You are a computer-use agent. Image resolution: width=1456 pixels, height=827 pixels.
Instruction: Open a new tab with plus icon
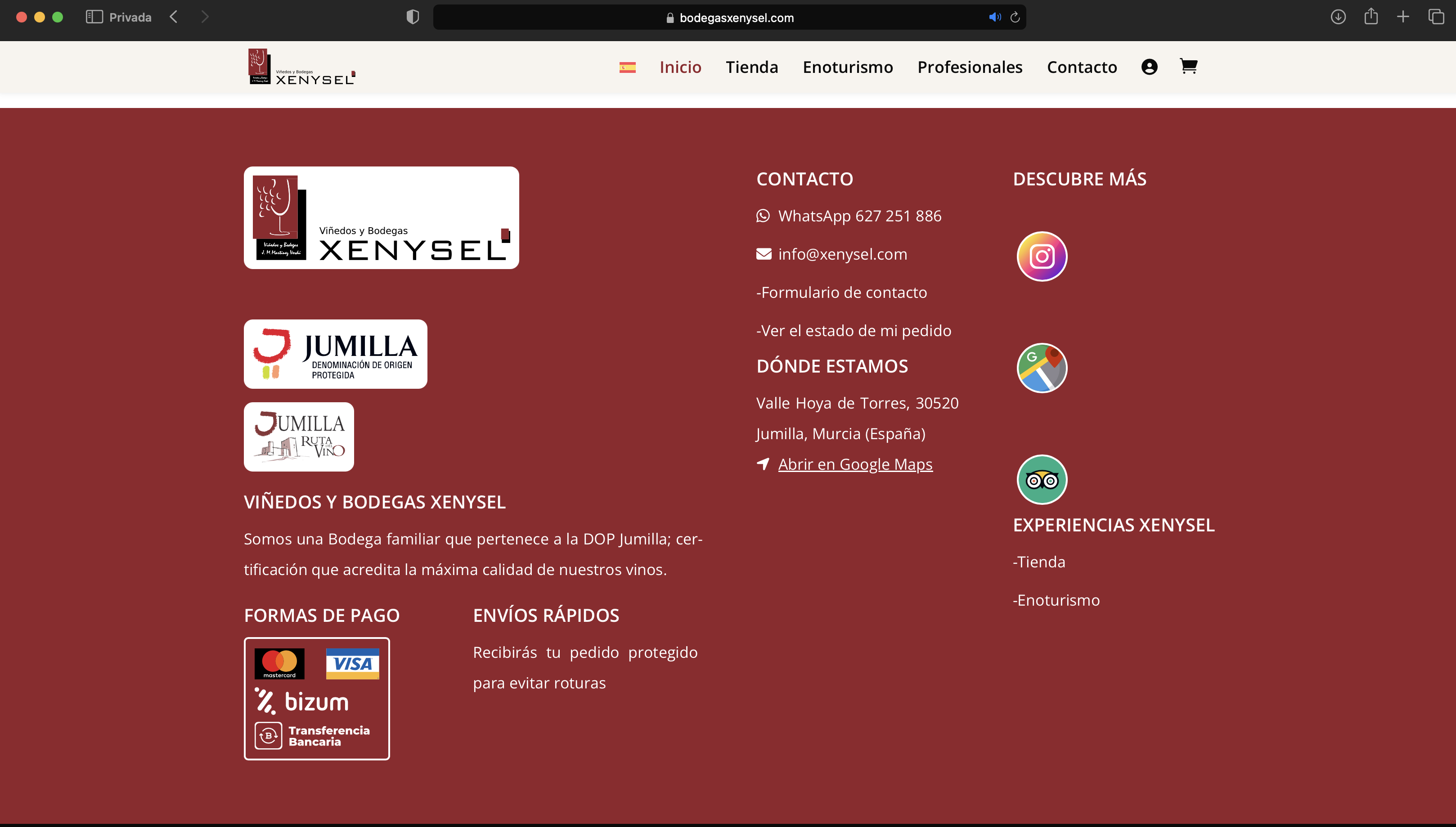(x=1403, y=17)
